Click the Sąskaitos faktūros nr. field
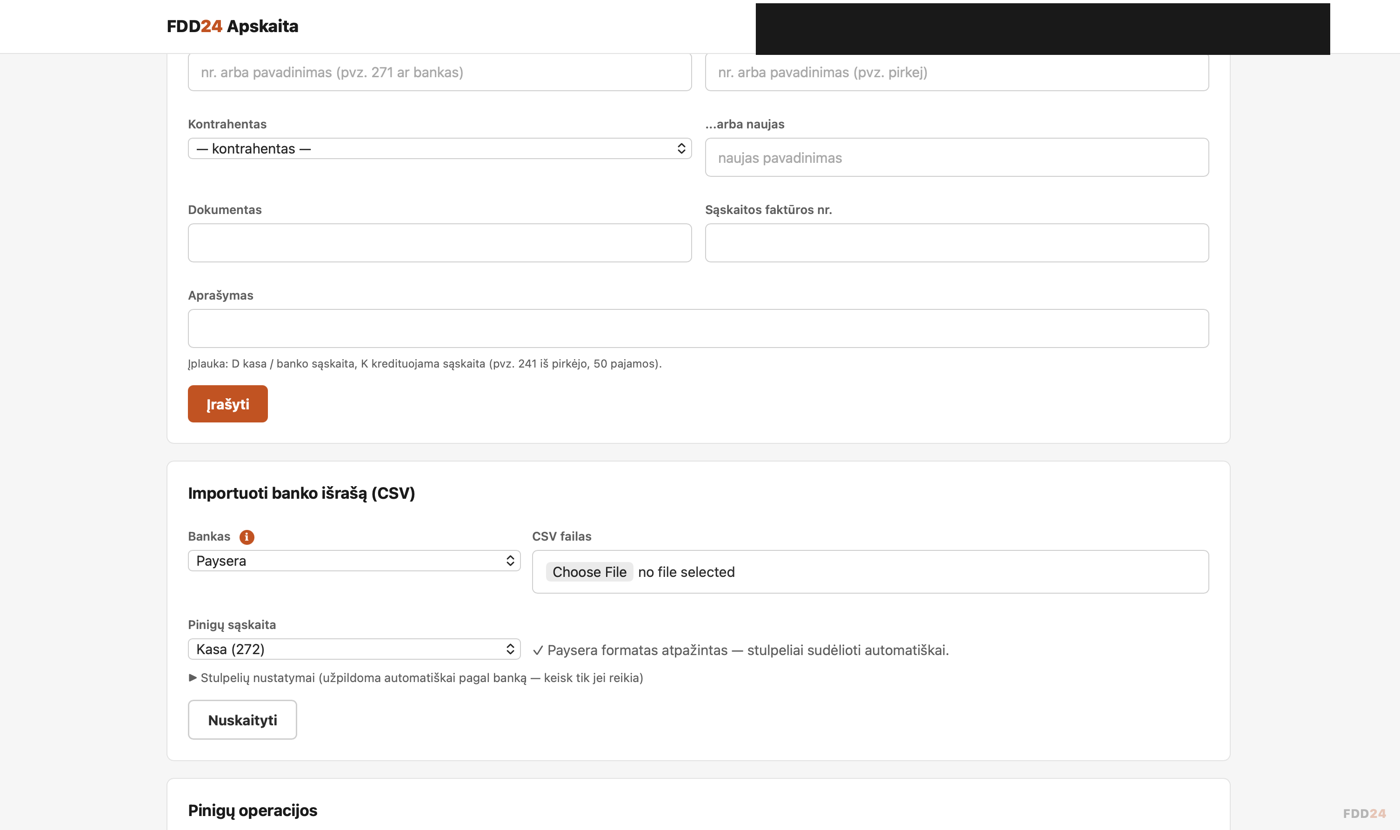 957,243
